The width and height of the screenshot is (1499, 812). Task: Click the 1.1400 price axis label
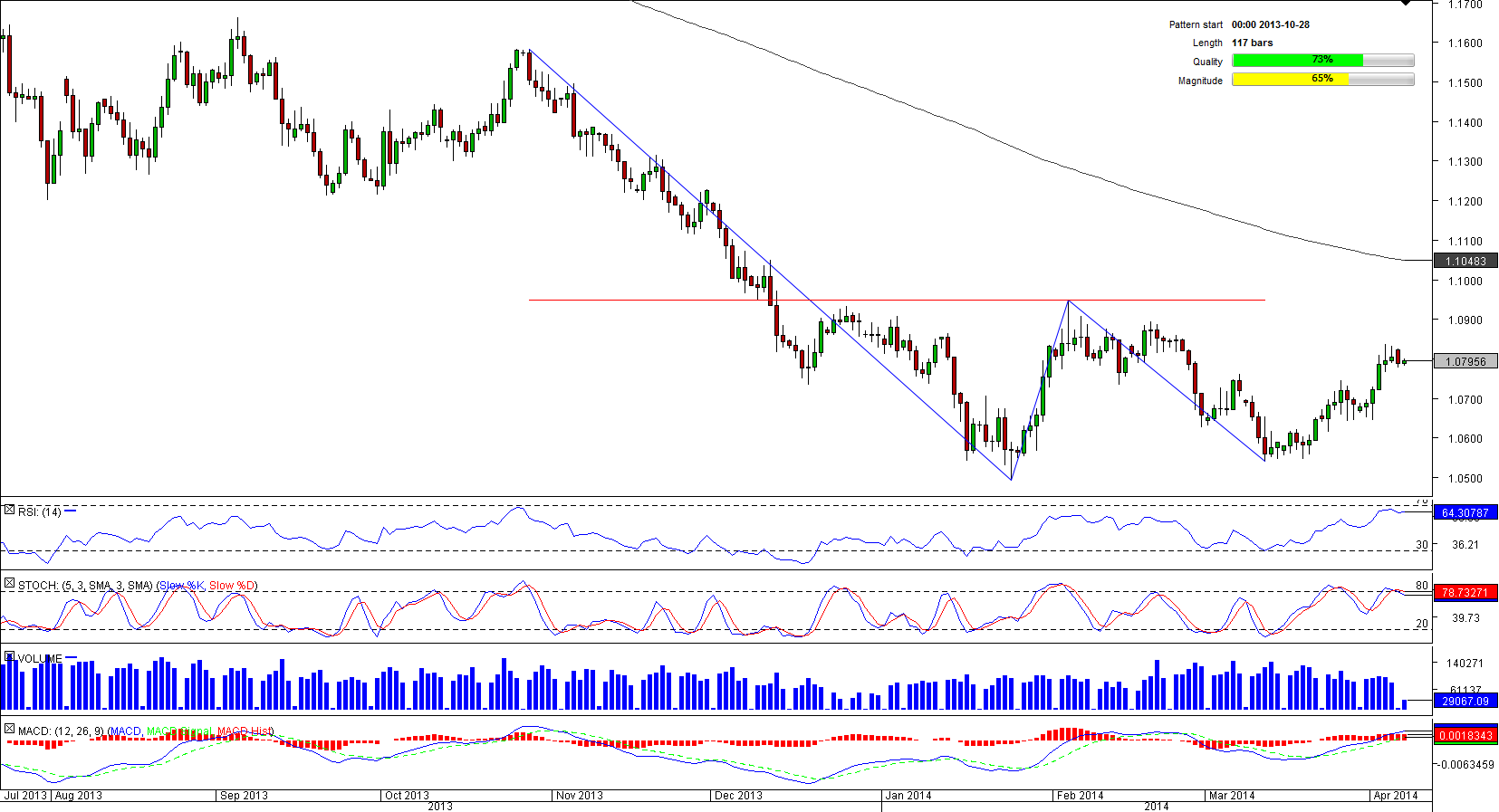coord(1465,123)
